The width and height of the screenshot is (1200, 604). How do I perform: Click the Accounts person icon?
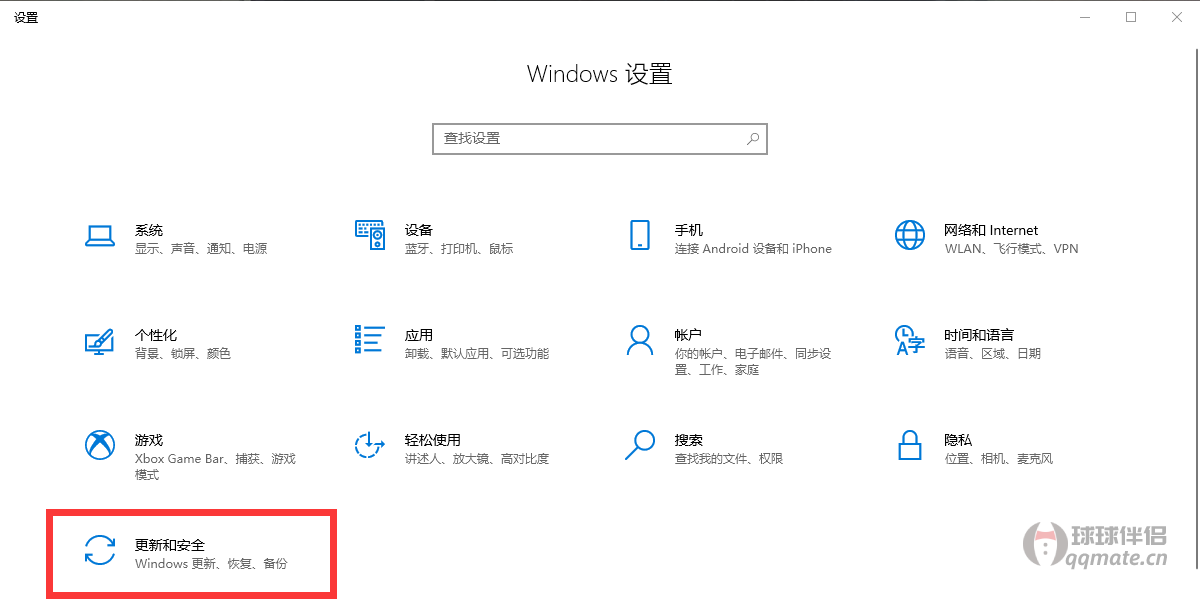pos(640,340)
